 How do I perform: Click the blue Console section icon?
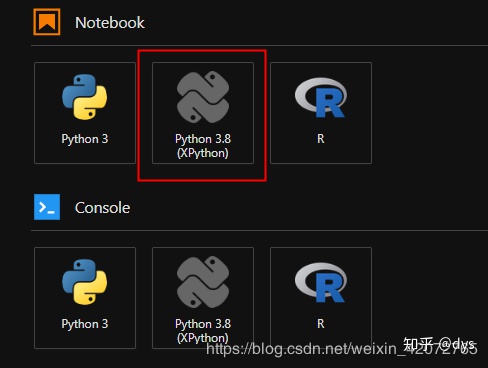(47, 207)
